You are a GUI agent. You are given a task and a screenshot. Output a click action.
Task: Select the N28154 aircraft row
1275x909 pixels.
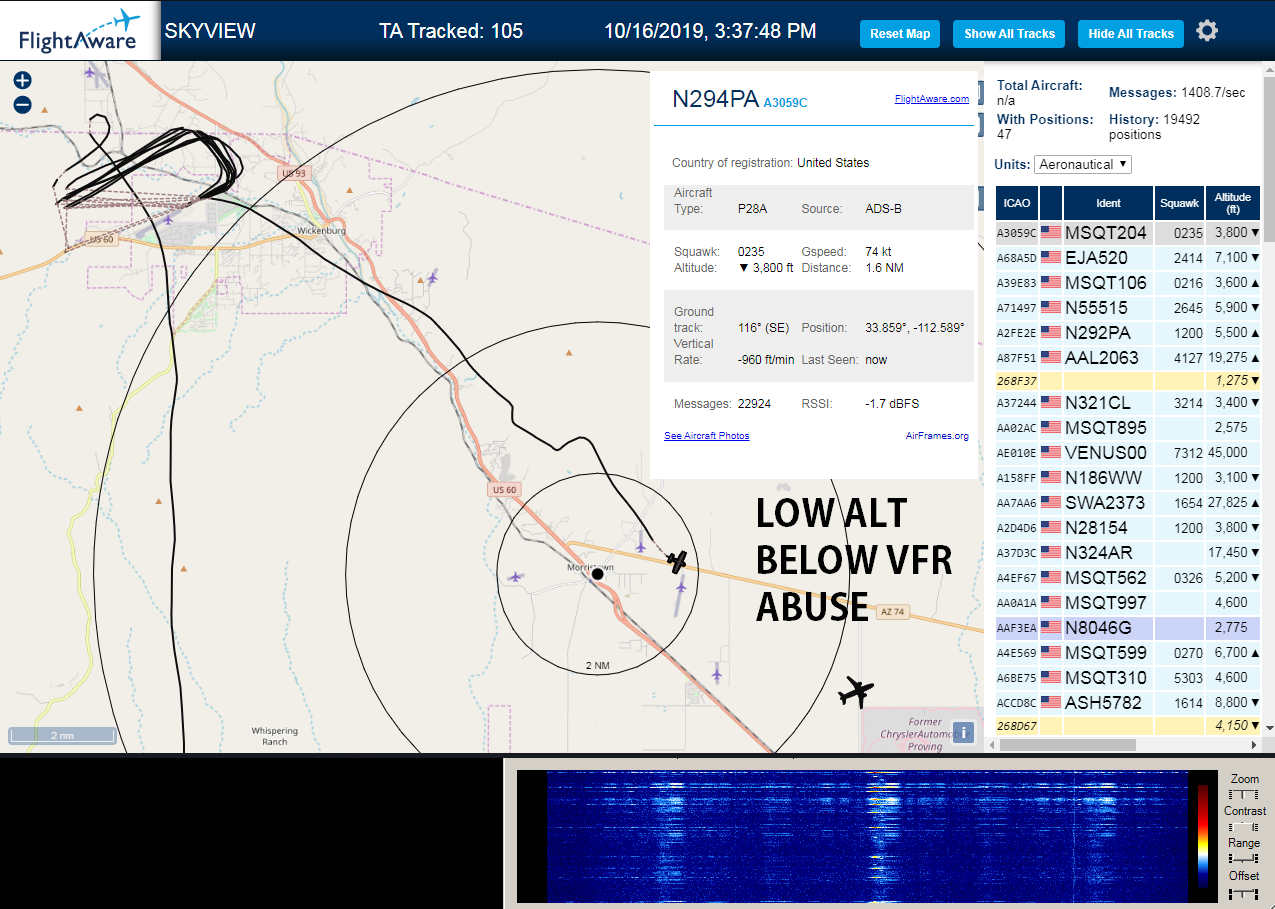click(1129, 528)
